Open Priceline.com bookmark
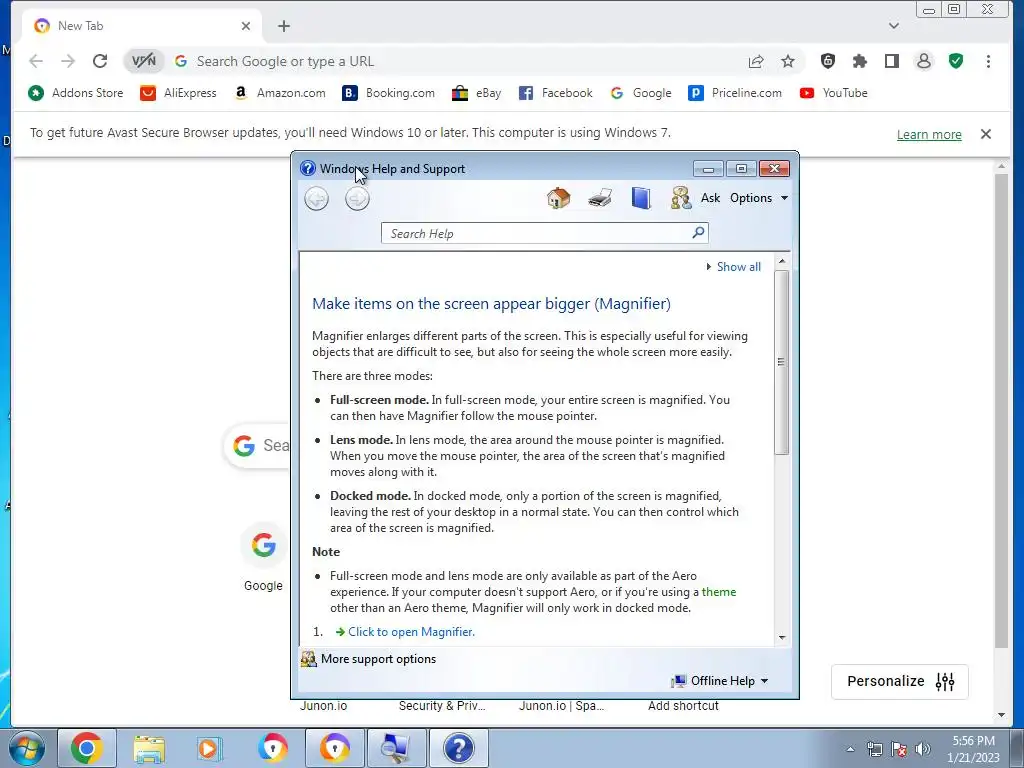 pos(735,93)
